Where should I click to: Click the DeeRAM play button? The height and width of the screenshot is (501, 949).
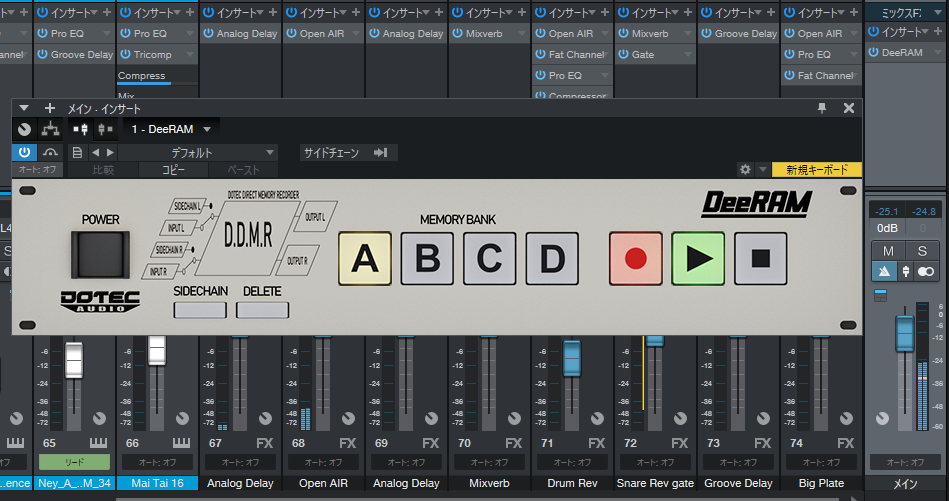click(x=698, y=258)
